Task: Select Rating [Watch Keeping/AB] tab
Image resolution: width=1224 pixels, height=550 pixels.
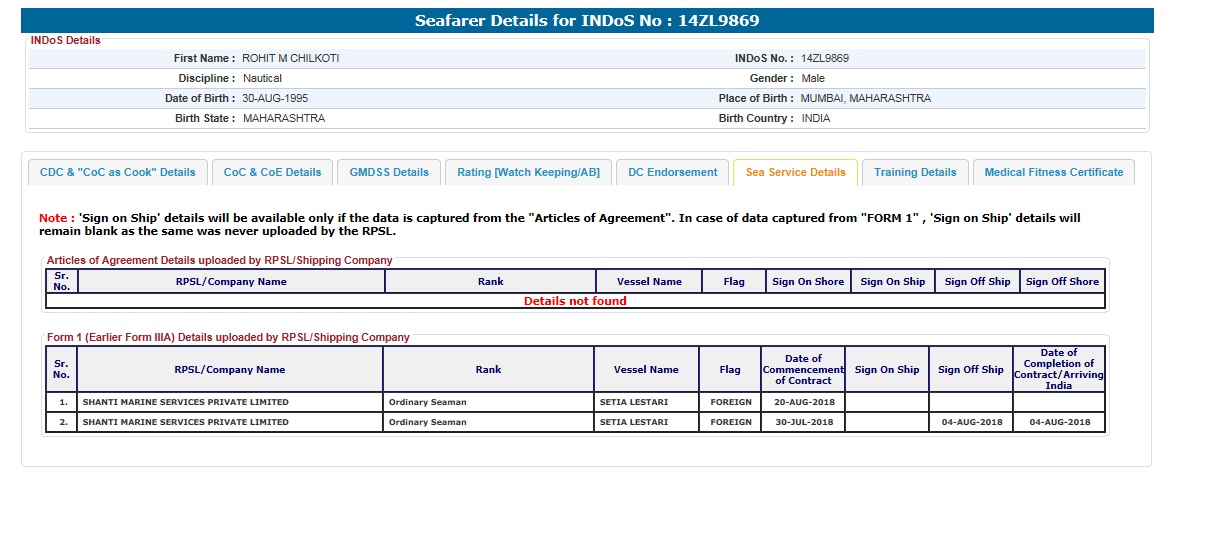Action: (x=528, y=172)
